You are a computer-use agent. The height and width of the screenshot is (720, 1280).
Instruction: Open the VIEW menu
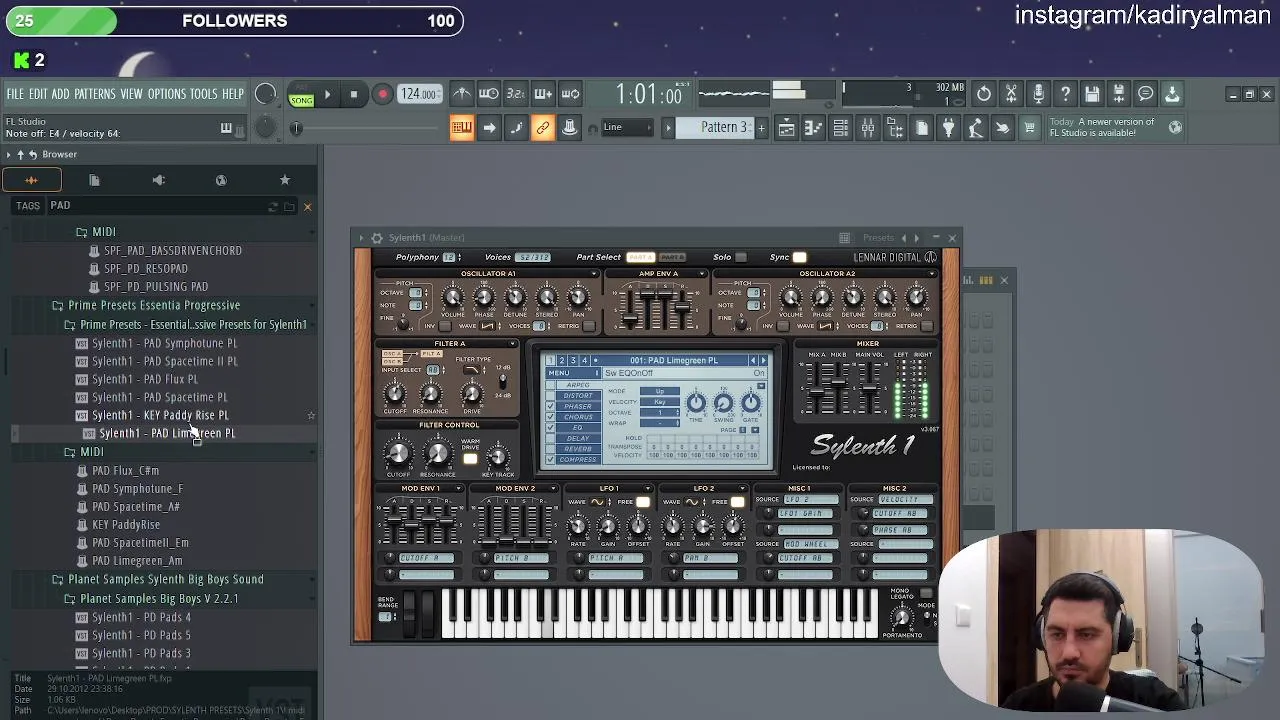131,94
